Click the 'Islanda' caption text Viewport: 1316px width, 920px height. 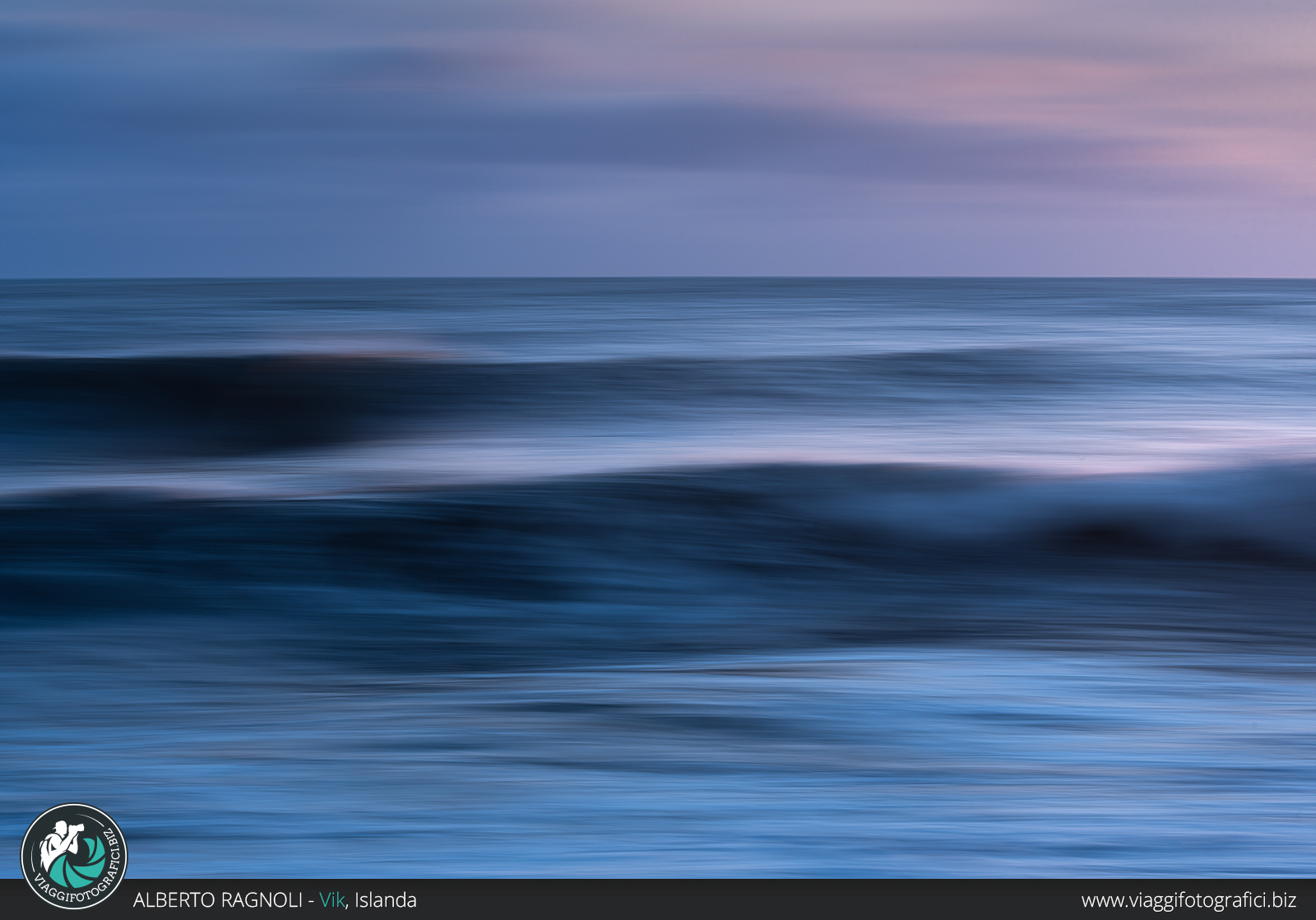click(x=386, y=900)
